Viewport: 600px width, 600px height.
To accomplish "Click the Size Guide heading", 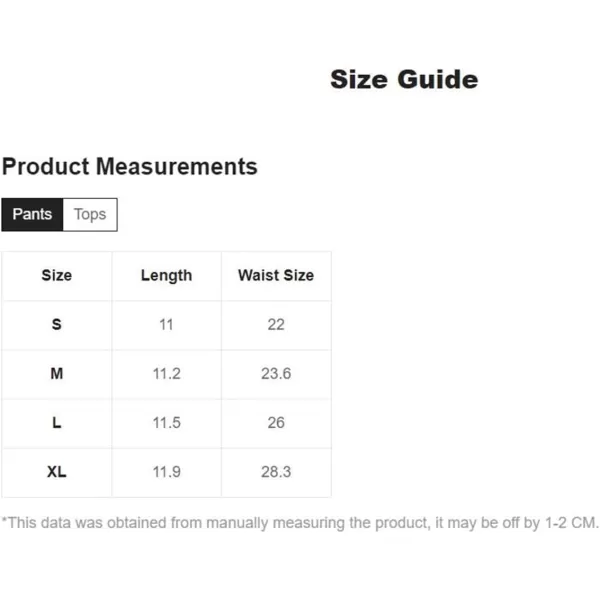I will (404, 80).
